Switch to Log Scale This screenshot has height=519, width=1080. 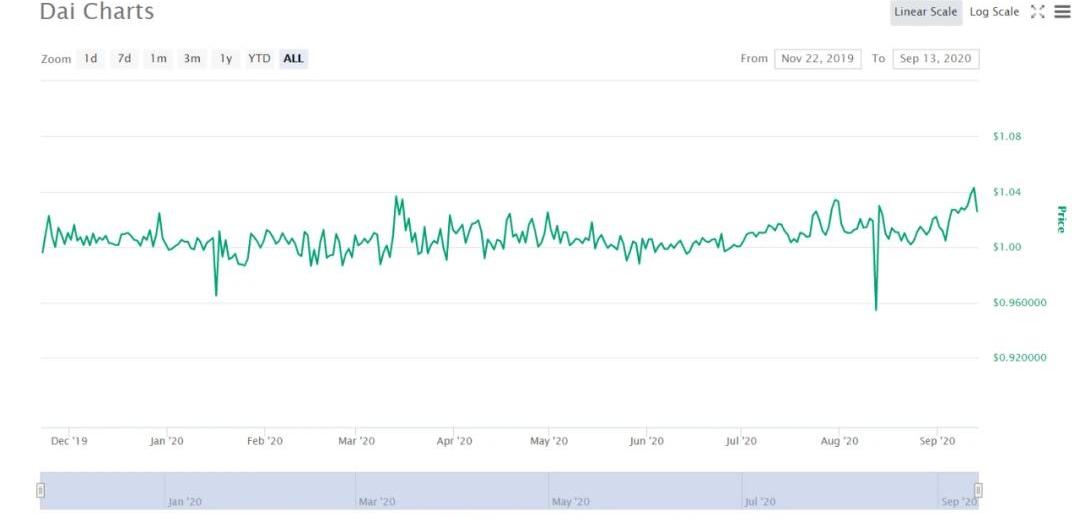point(994,12)
